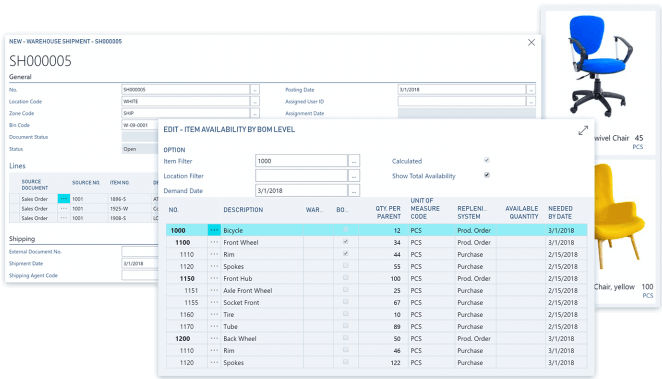This screenshot has width=662, height=379.
Task: Toggle the Calculated checkbox
Action: (487, 160)
